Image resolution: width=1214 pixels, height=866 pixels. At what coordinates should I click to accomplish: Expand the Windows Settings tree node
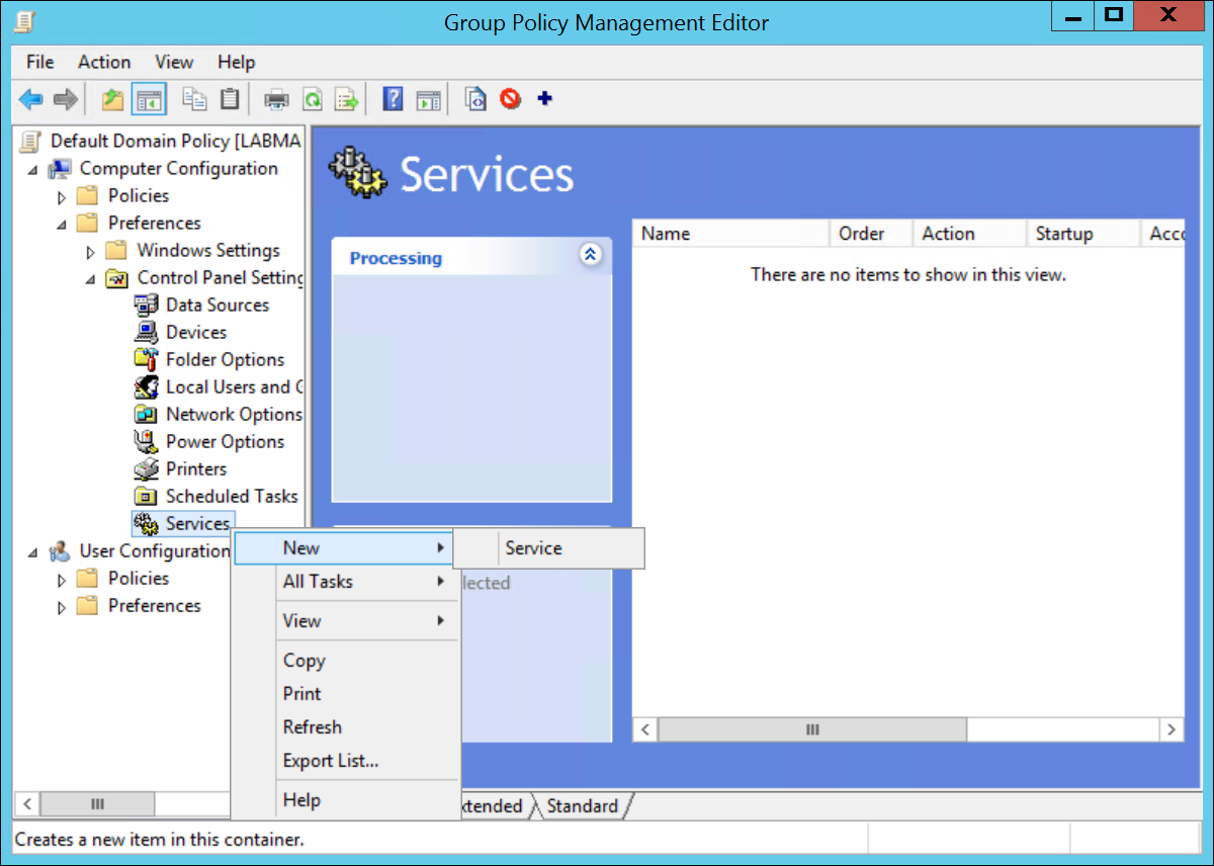pyautogui.click(x=91, y=251)
